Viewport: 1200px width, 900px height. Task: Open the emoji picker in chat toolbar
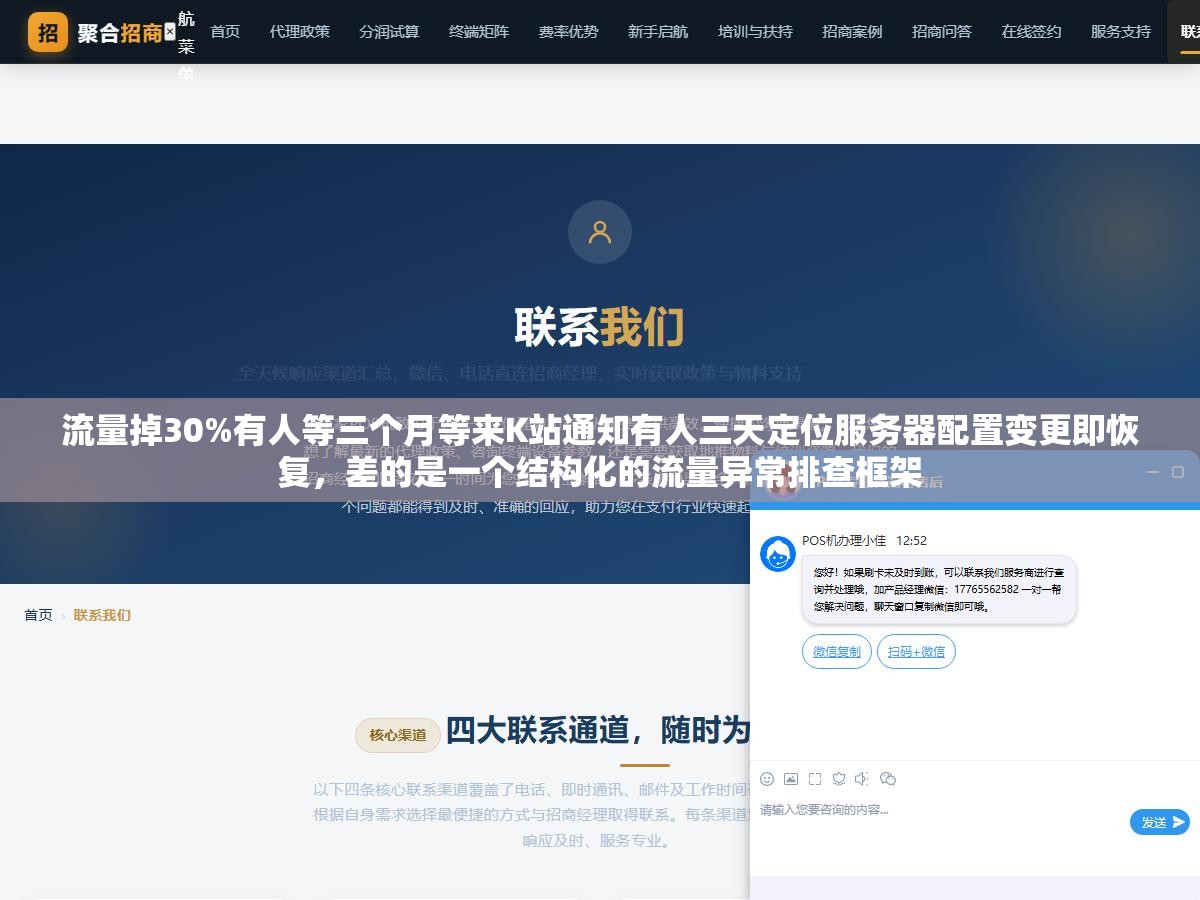767,778
